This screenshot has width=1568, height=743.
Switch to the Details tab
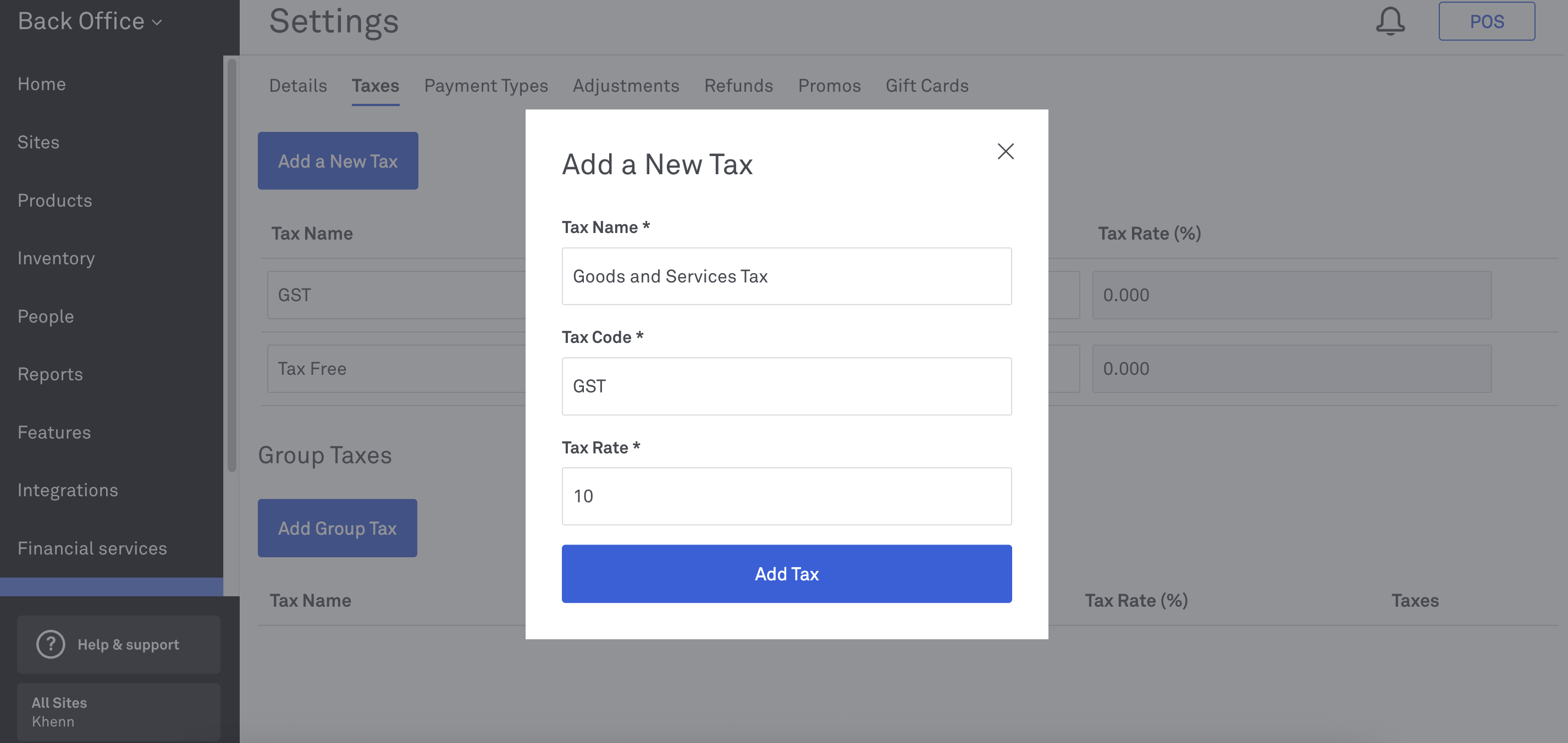coord(298,86)
